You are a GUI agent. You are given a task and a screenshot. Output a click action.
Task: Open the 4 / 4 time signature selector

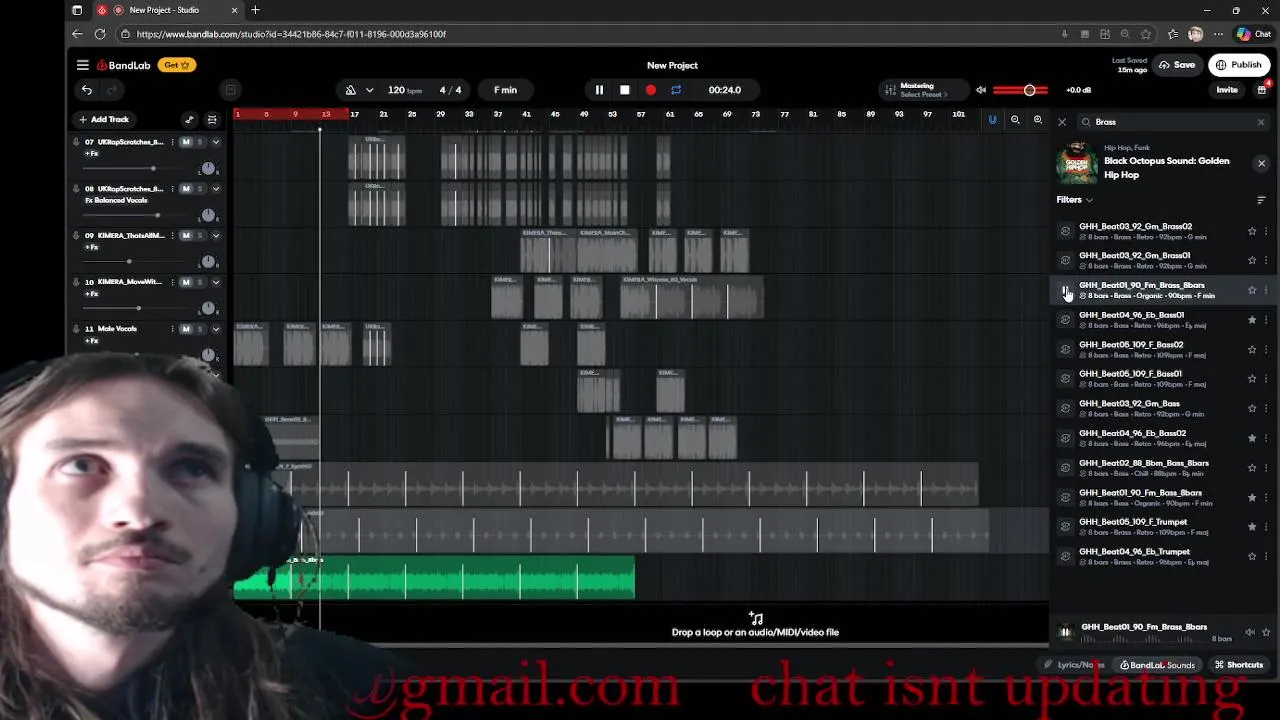(450, 90)
